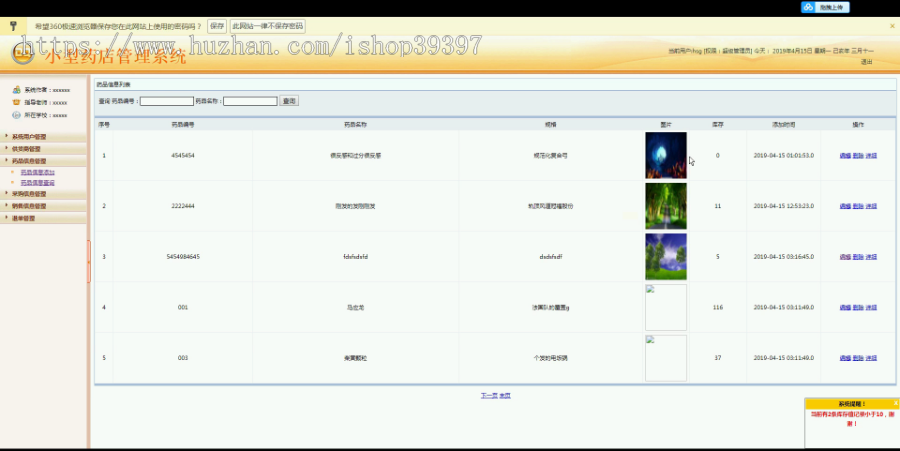This screenshot has height=451, width=900.
Task: Open the forest thumbnail in row 2
Action: (666, 206)
